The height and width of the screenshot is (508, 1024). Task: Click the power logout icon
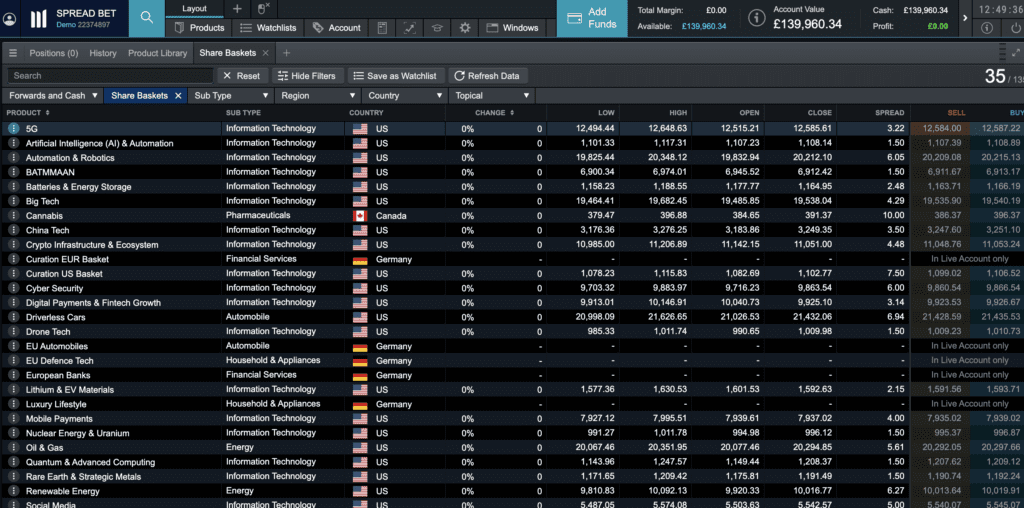click(x=1014, y=27)
